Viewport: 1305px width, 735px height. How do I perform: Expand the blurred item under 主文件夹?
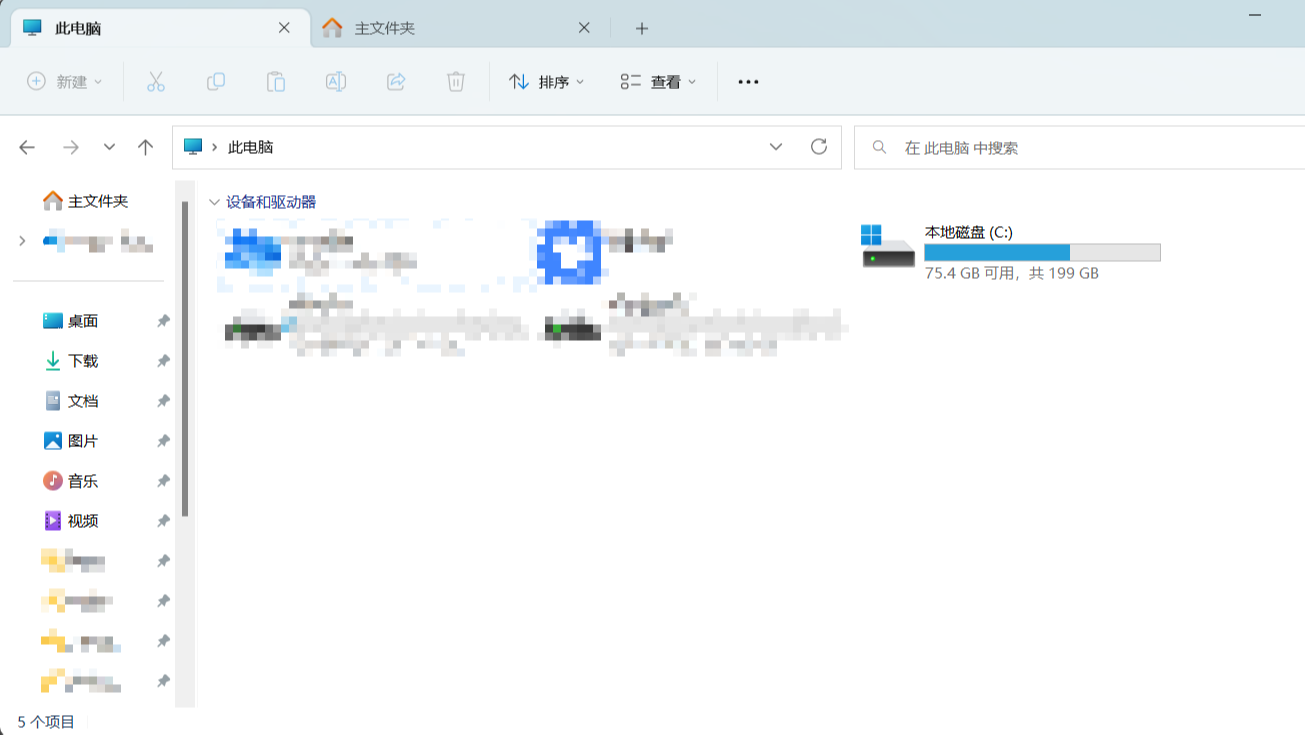(22, 241)
